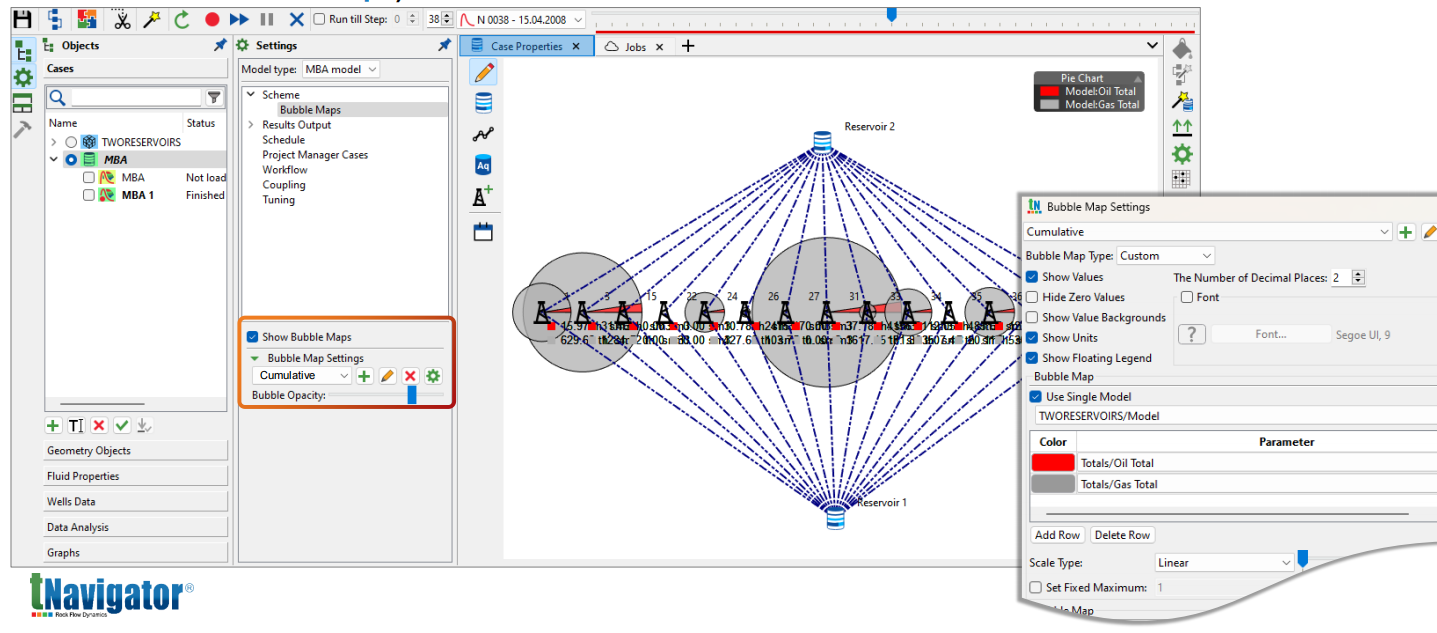1437x633 pixels.
Task: Click the calendar icon in scheme toolbar
Action: click(484, 232)
